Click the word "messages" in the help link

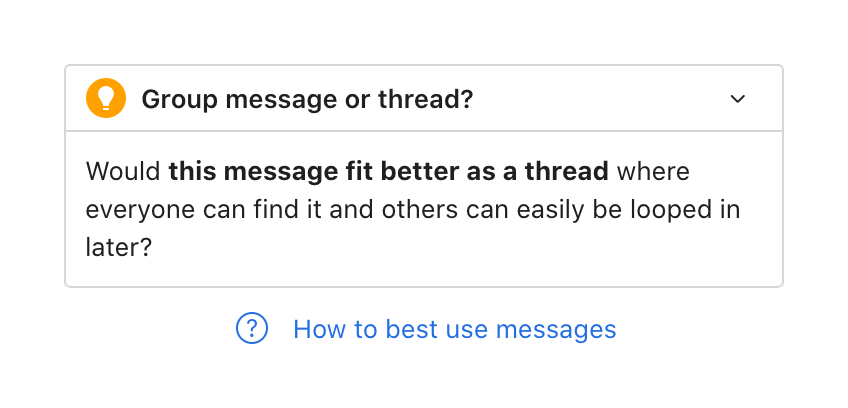click(556, 329)
